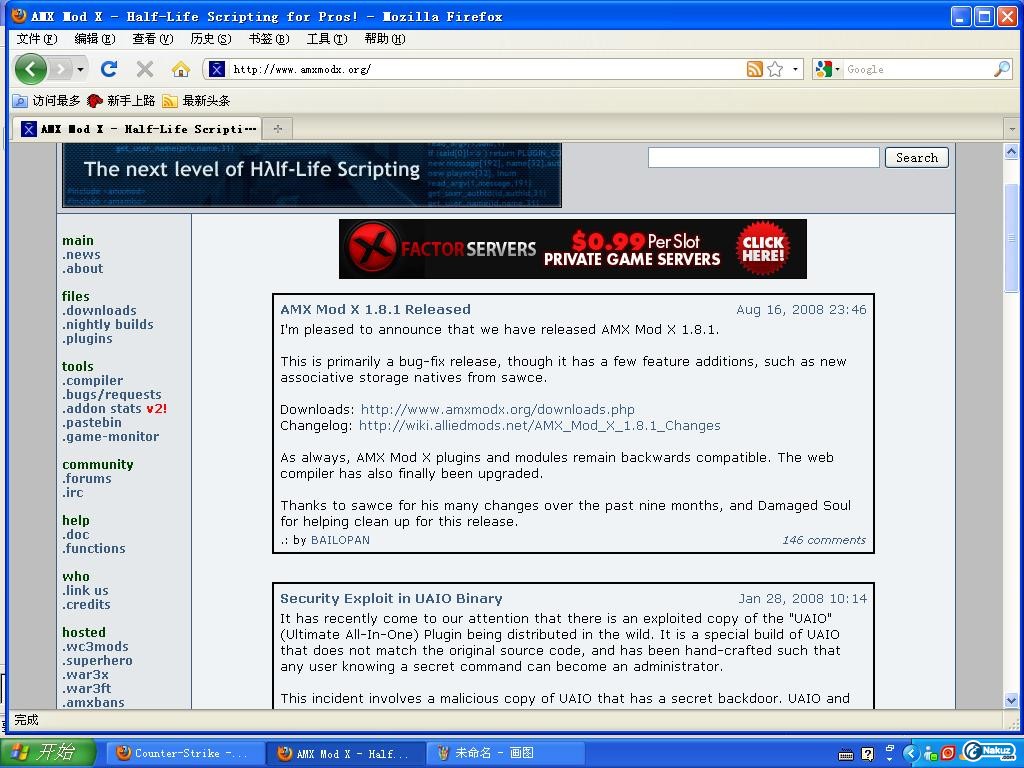Click the website search text field
1024x768 pixels.
coord(763,158)
